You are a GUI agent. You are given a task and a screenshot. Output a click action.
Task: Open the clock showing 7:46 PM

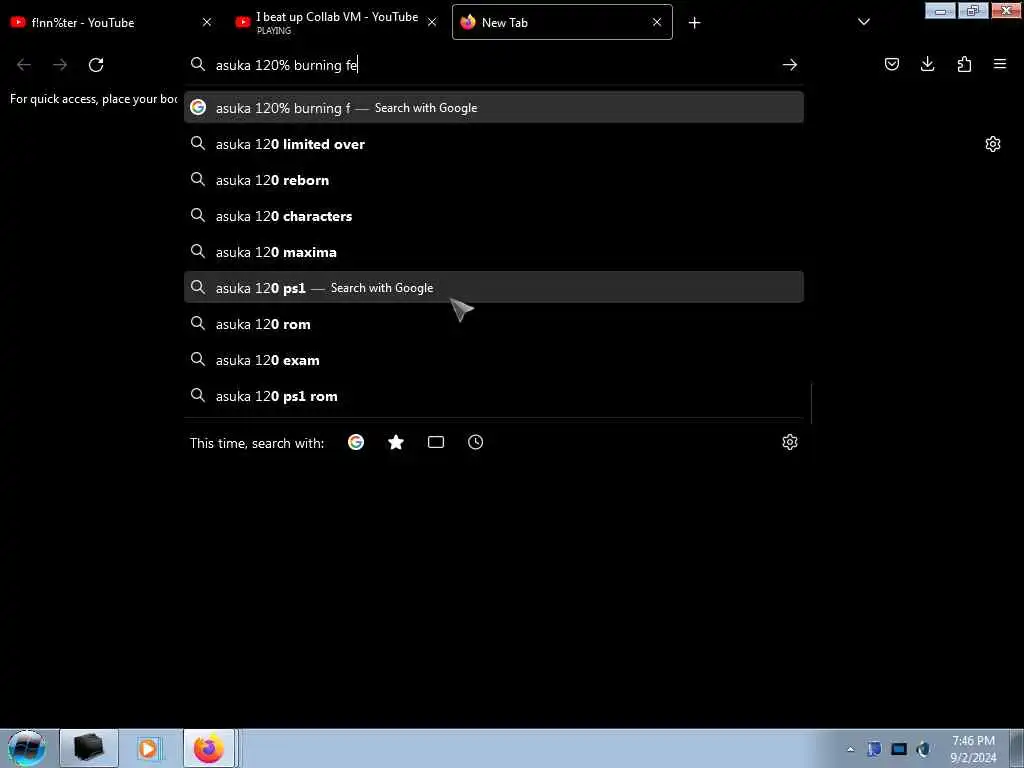click(973, 749)
